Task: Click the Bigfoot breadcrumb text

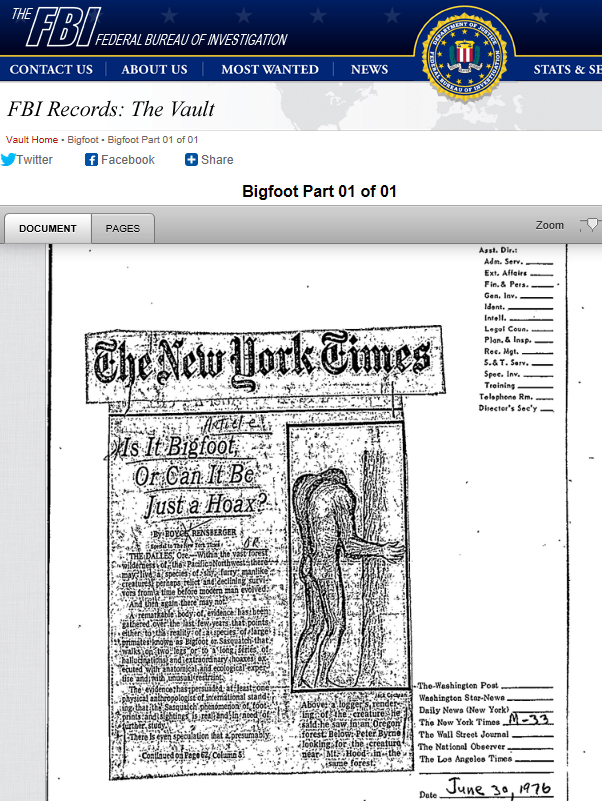Action: [x=83, y=139]
